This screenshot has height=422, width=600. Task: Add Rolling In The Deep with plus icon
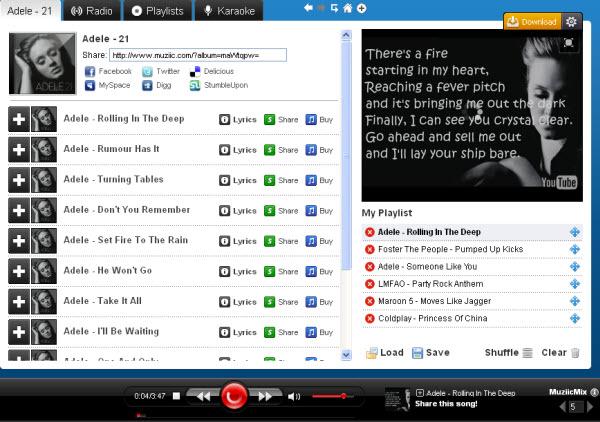19,119
